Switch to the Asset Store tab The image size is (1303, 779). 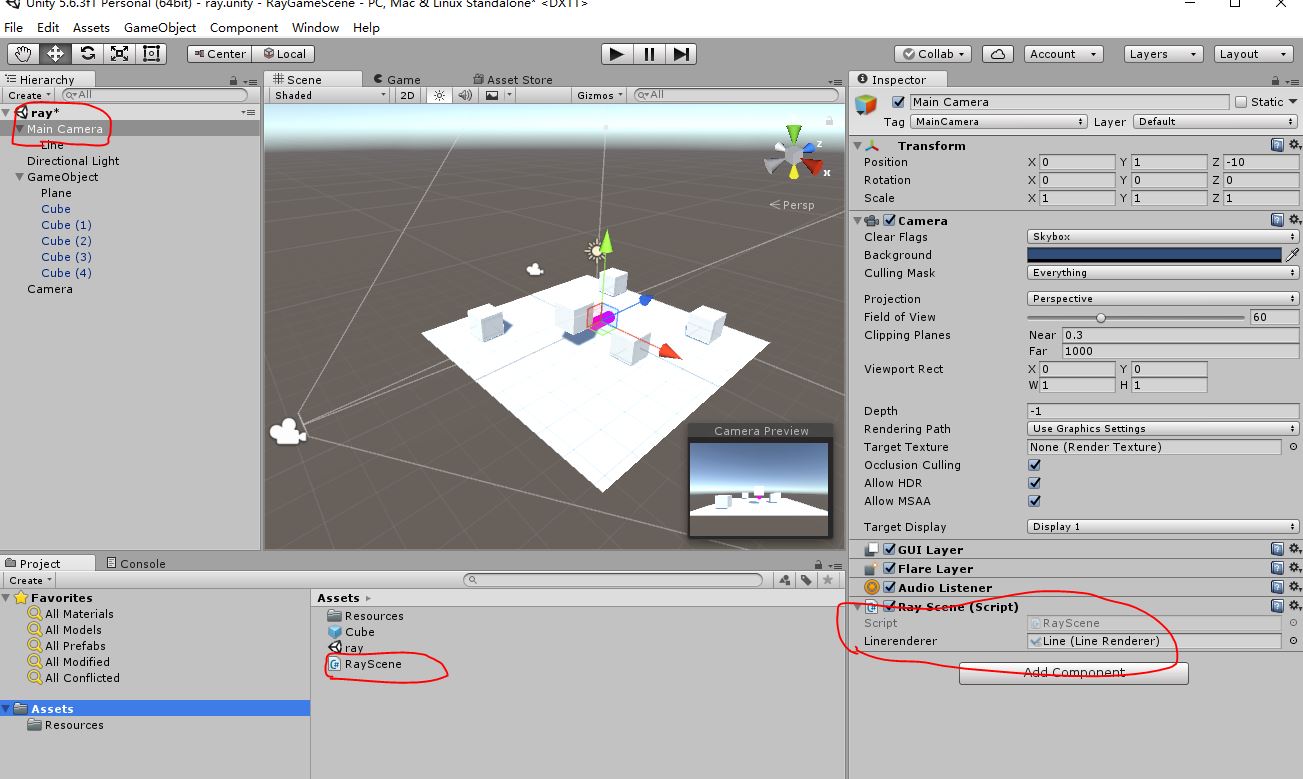tap(513, 79)
